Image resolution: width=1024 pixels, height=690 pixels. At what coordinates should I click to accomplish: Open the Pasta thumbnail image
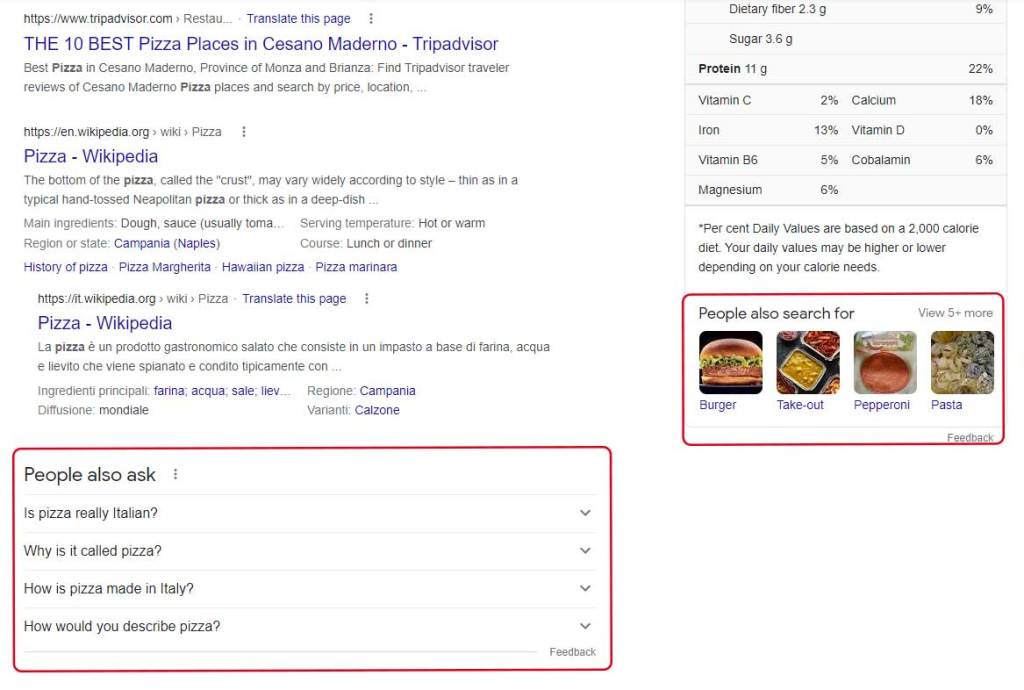962,362
